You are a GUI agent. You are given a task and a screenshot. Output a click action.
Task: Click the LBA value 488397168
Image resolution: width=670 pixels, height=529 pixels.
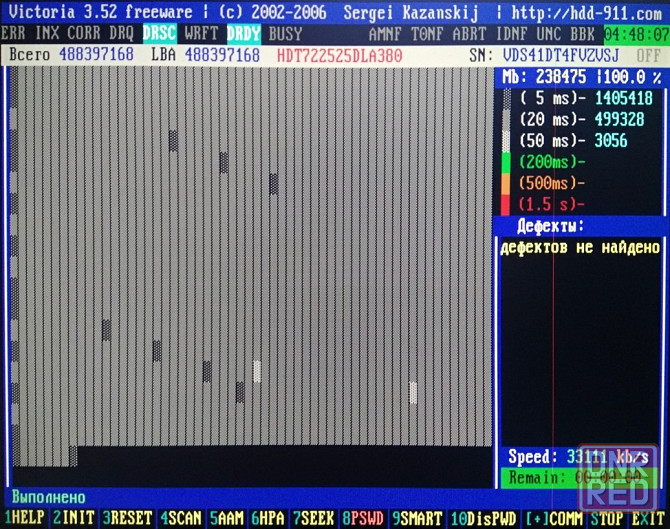point(222,55)
